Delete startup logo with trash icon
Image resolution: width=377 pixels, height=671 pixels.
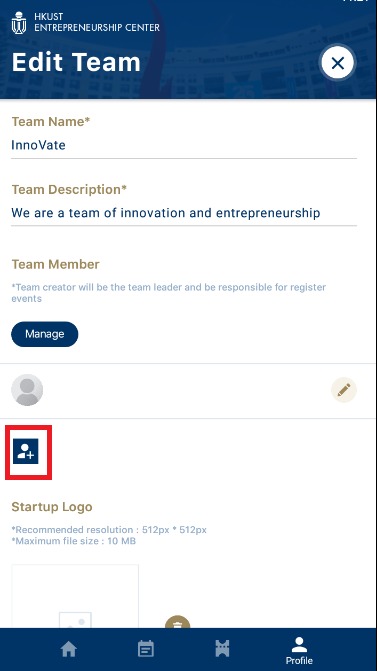[x=178, y=622]
